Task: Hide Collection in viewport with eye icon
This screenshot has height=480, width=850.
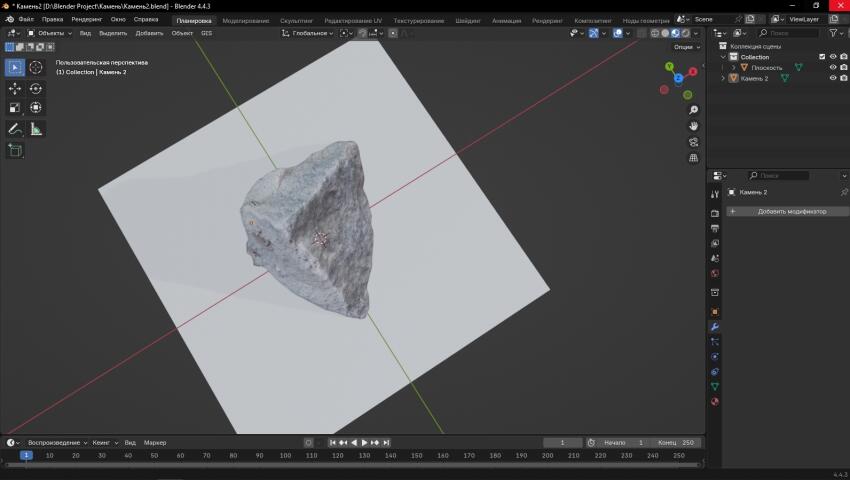Action: point(833,56)
